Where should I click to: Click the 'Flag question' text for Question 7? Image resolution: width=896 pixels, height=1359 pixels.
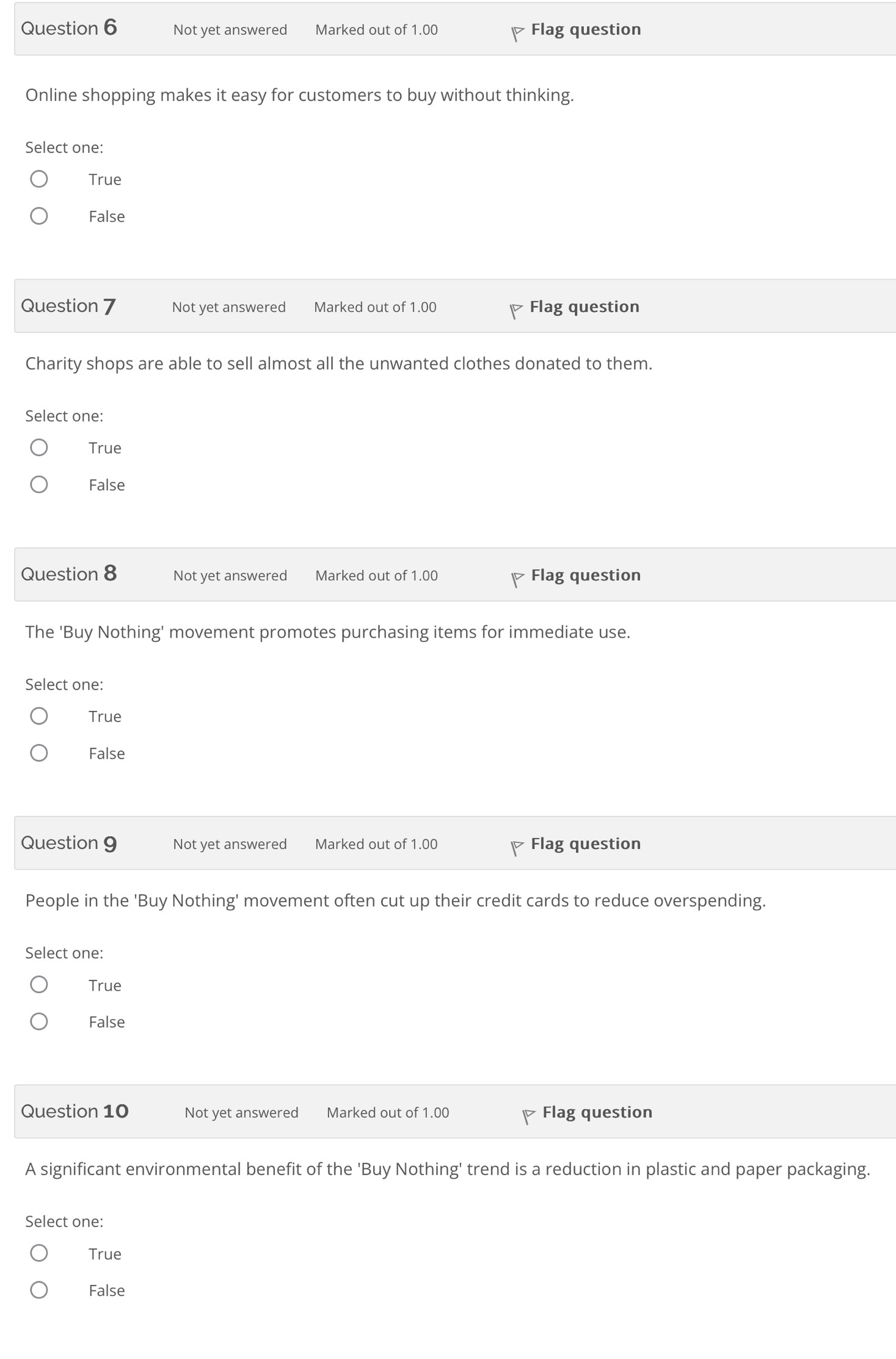tap(584, 307)
